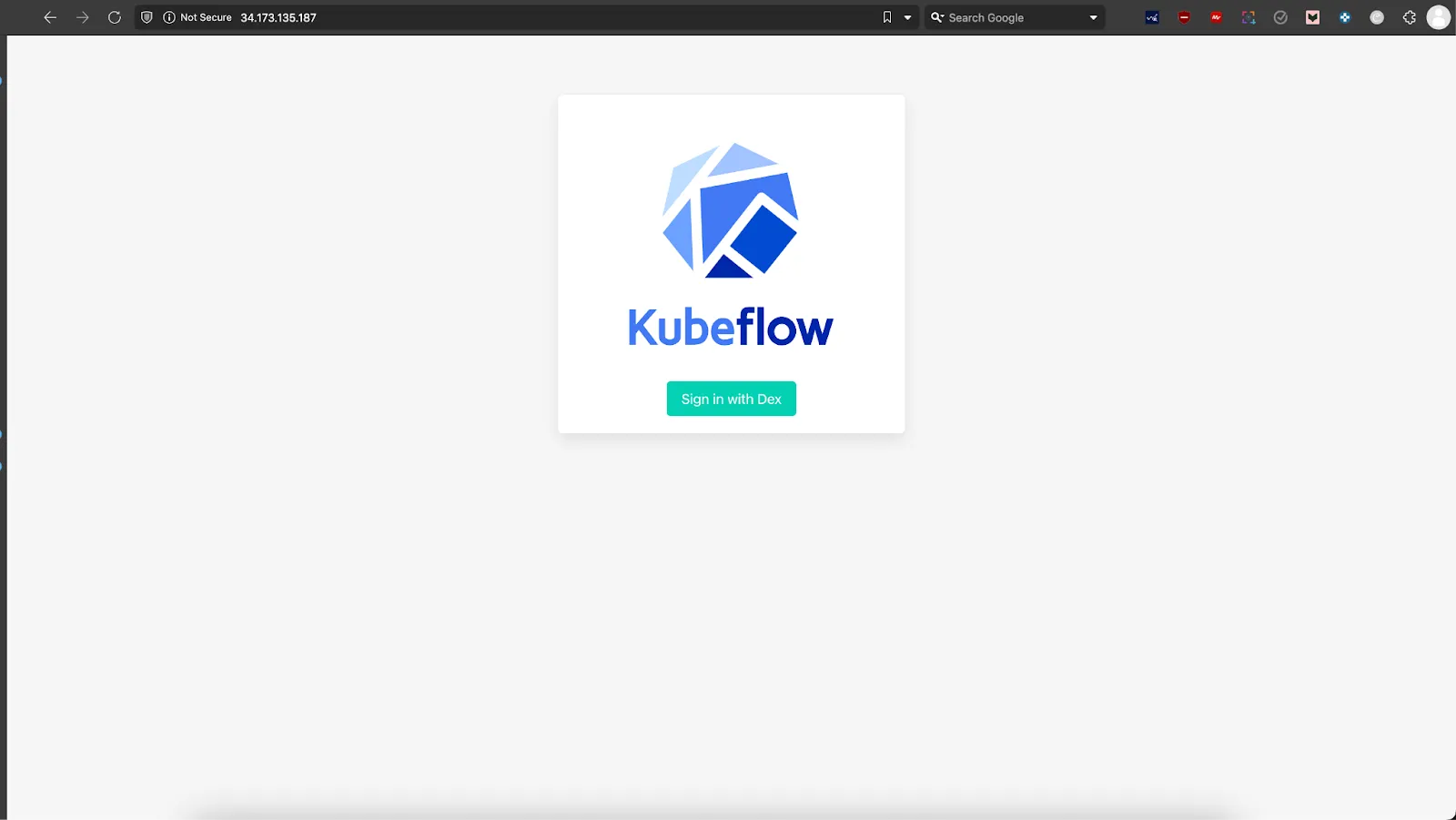Expand the Search Google dropdown arrow

[1093, 17]
